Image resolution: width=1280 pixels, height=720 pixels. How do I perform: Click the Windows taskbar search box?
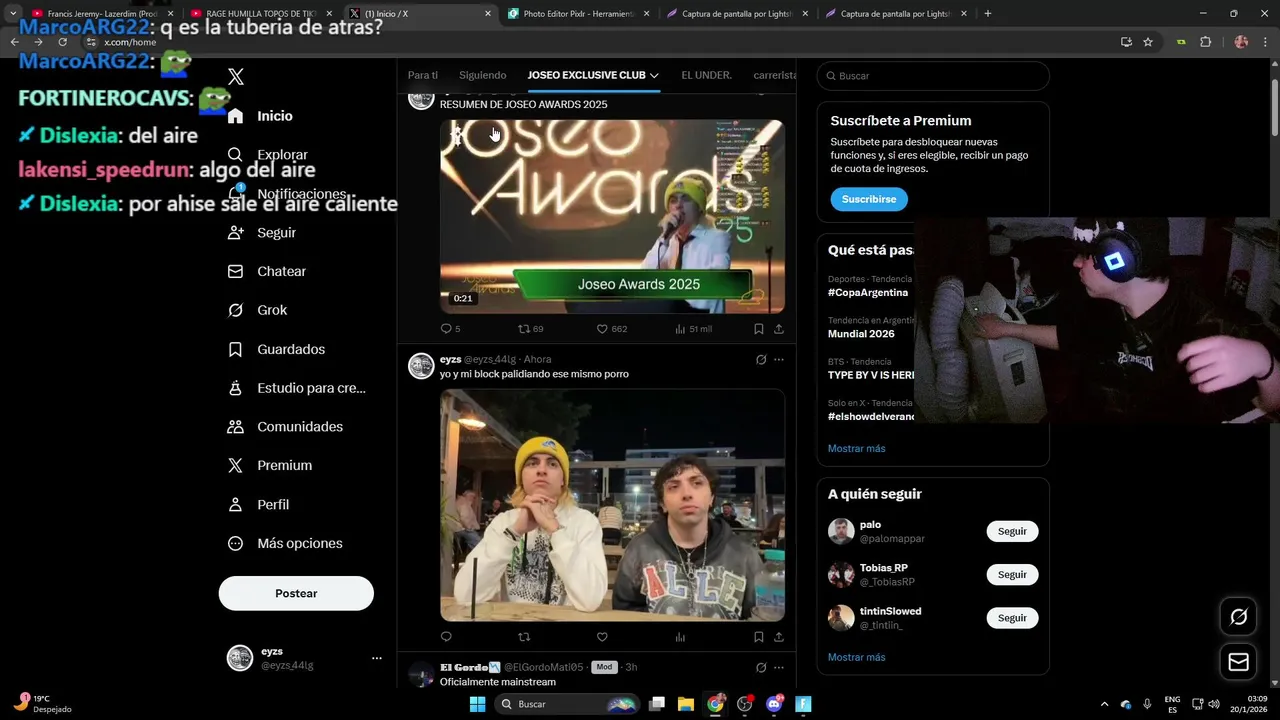(566, 704)
